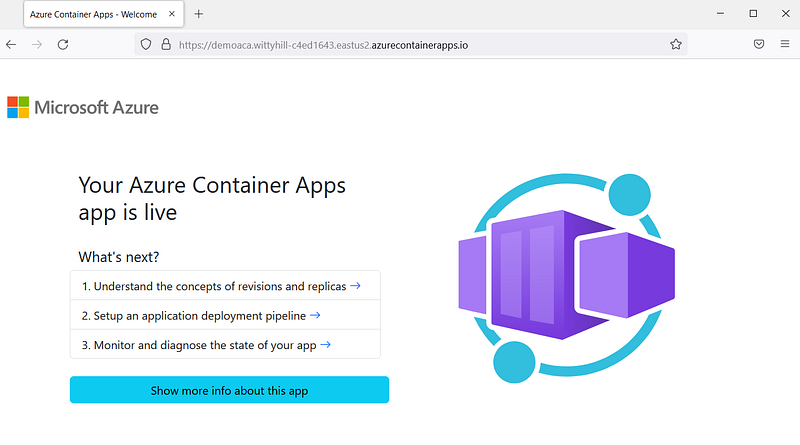Maximize the browser window
The height and width of the screenshot is (445, 800).
pyautogui.click(x=753, y=14)
